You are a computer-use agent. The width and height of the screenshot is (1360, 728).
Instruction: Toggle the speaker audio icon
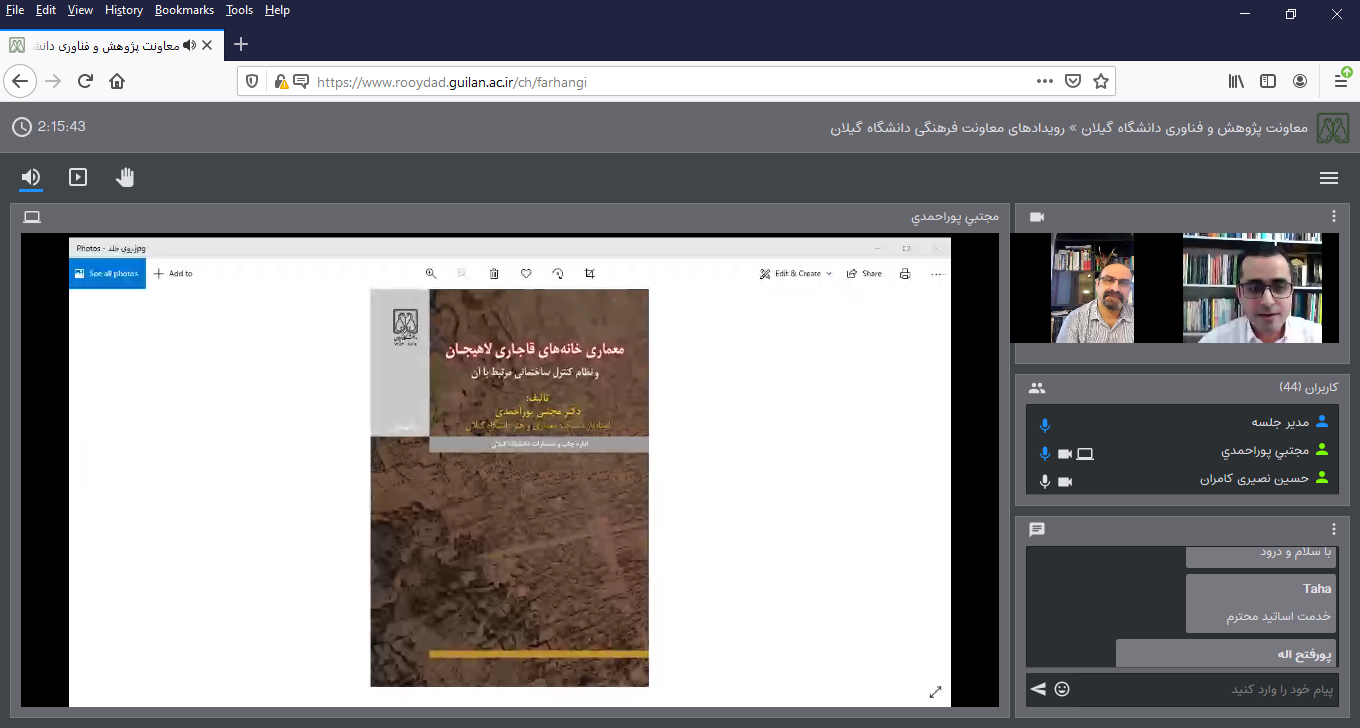(x=31, y=178)
